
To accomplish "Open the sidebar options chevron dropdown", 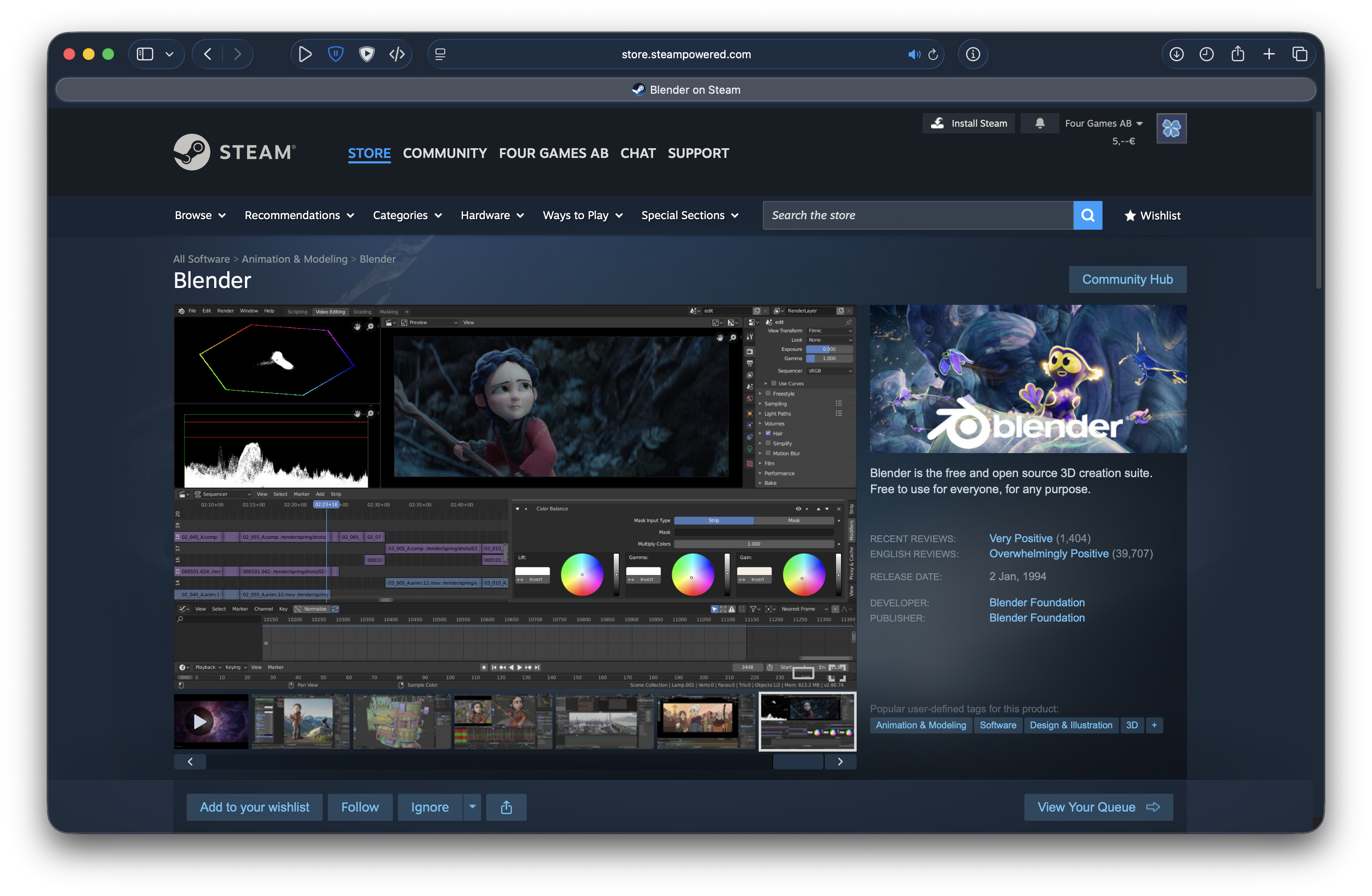I will (169, 54).
